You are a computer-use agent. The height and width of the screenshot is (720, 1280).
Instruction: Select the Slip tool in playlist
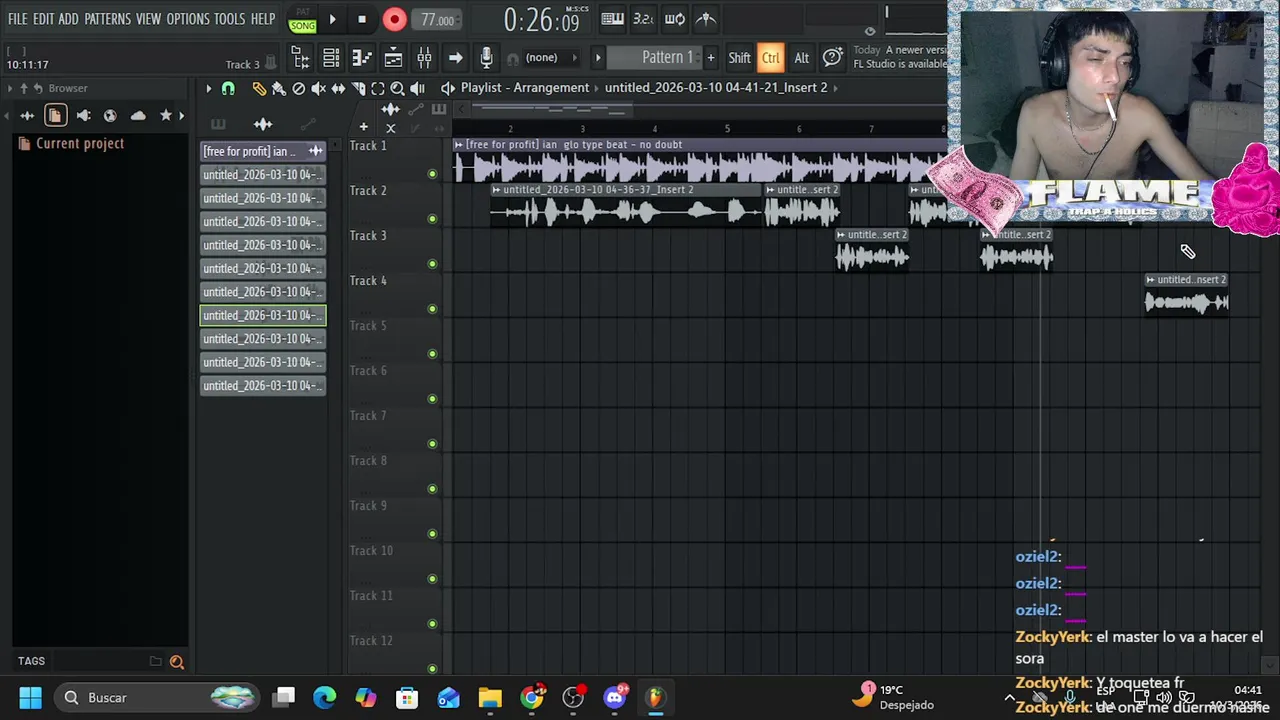point(338,89)
